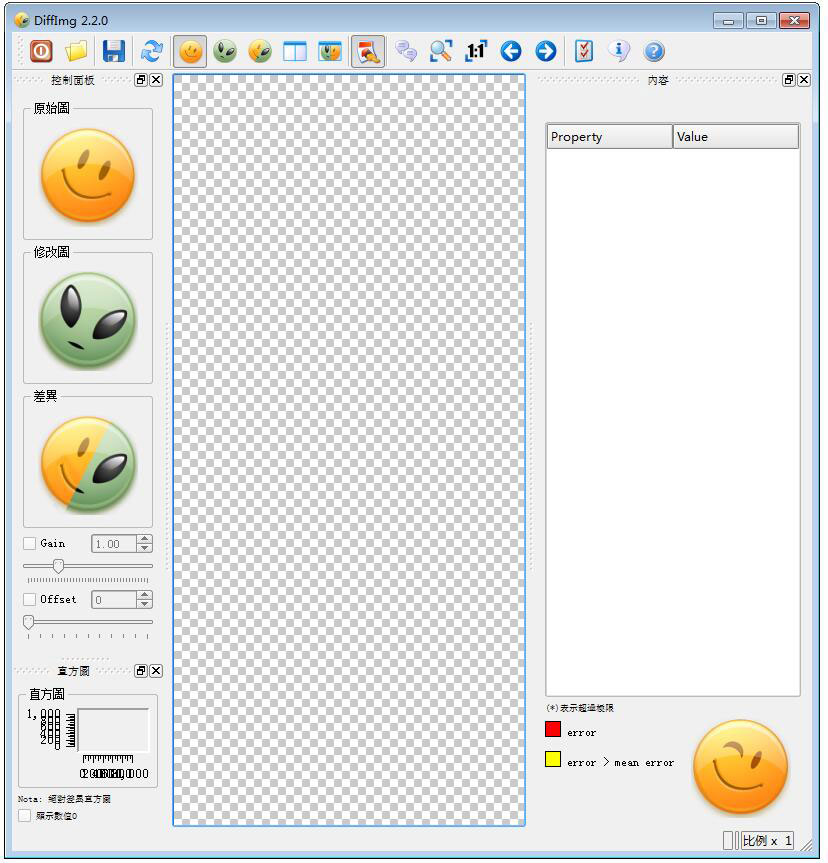Close the properties panel on right
The image size is (828, 863).
pyautogui.click(x=804, y=80)
